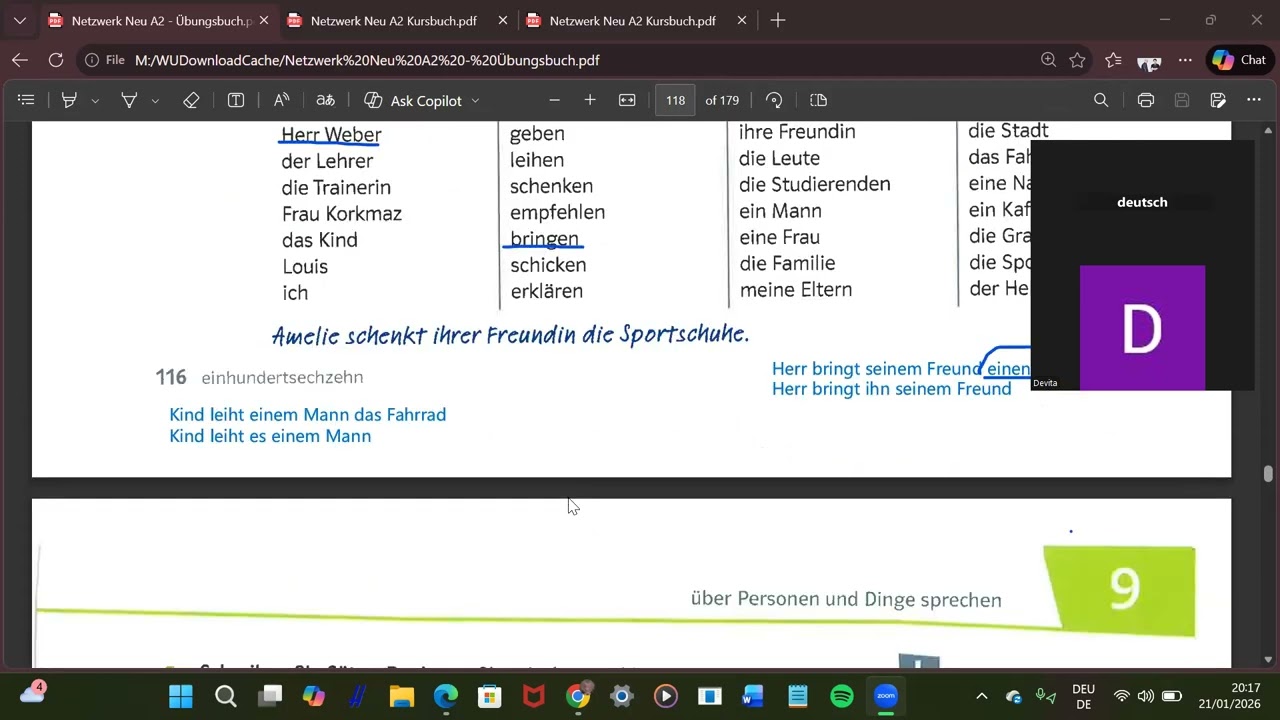View site information for the File URL
Screen dimensions: 1280x720
pos(105,60)
